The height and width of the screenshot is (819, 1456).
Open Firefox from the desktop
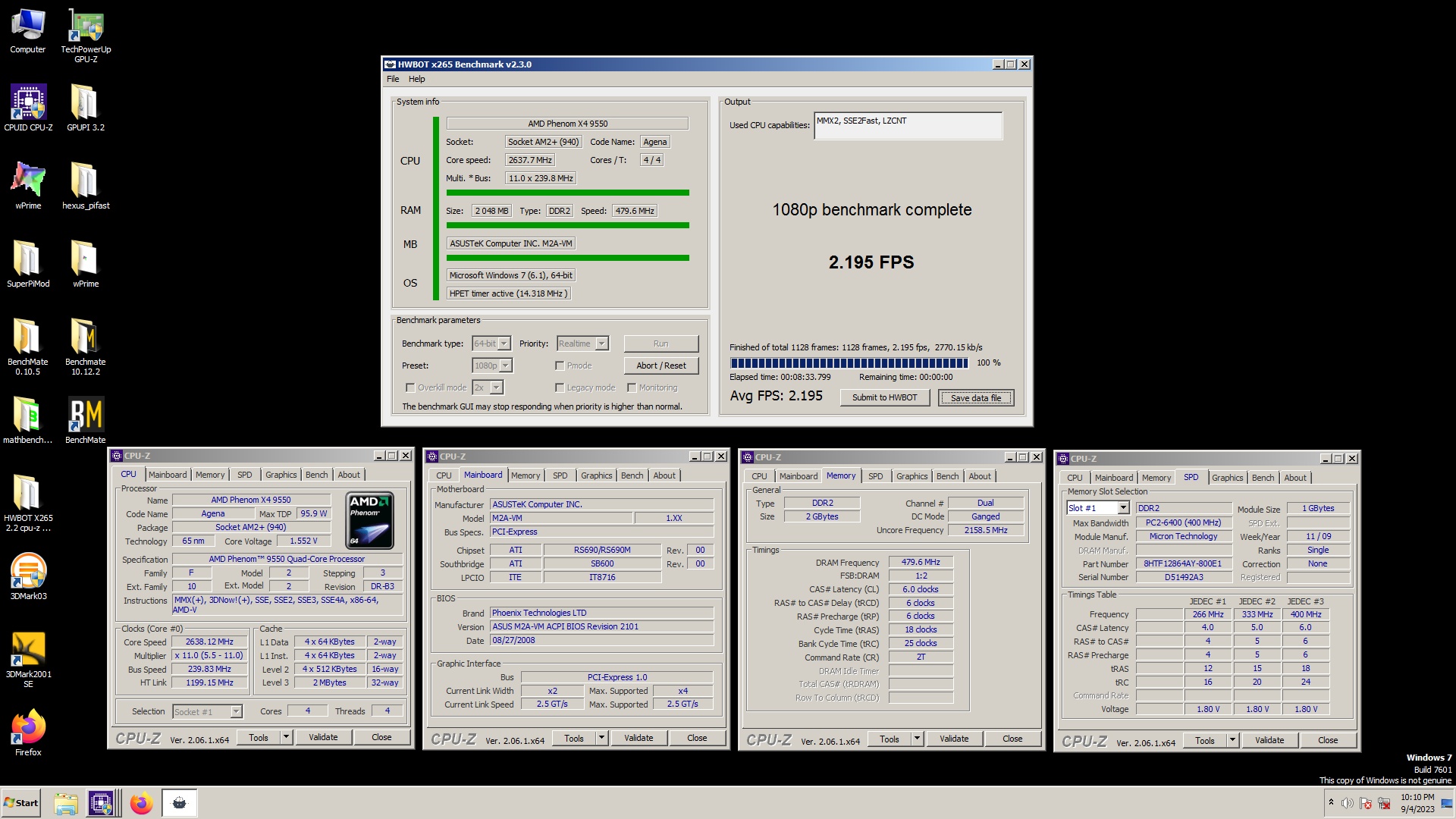coord(28,733)
